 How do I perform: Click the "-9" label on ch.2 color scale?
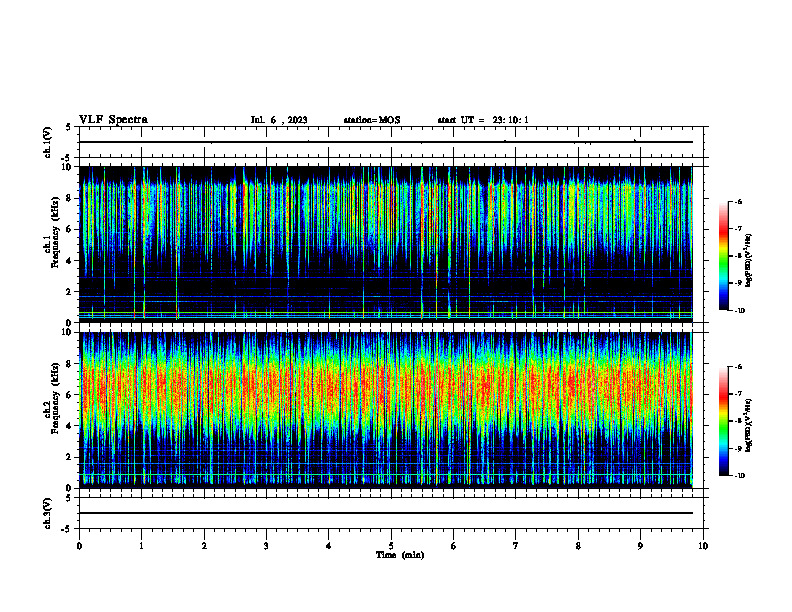pyautogui.click(x=738, y=448)
